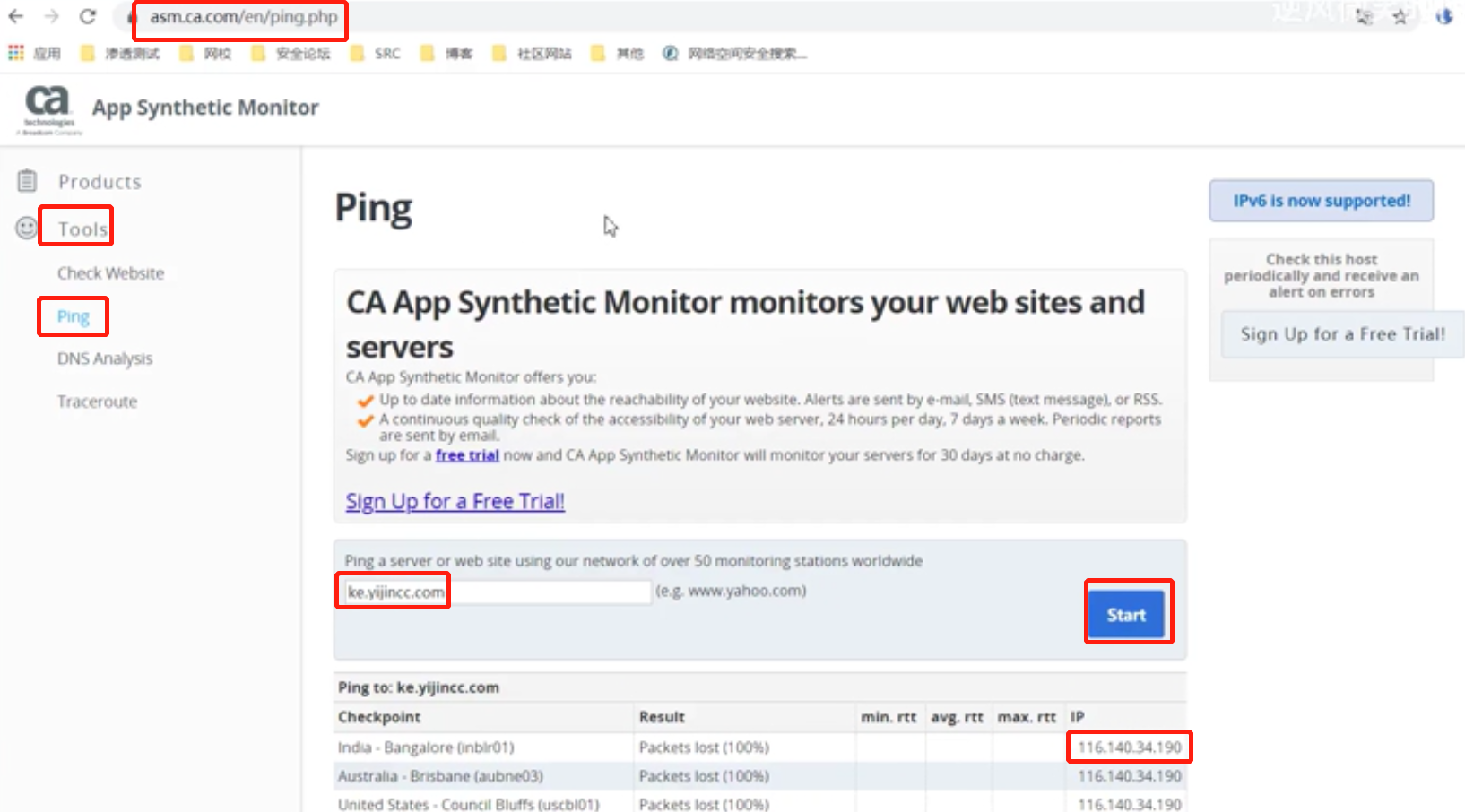Screen dimensions: 1465x812
Task: Open the SRC bookmark folder
Action: [x=376, y=53]
